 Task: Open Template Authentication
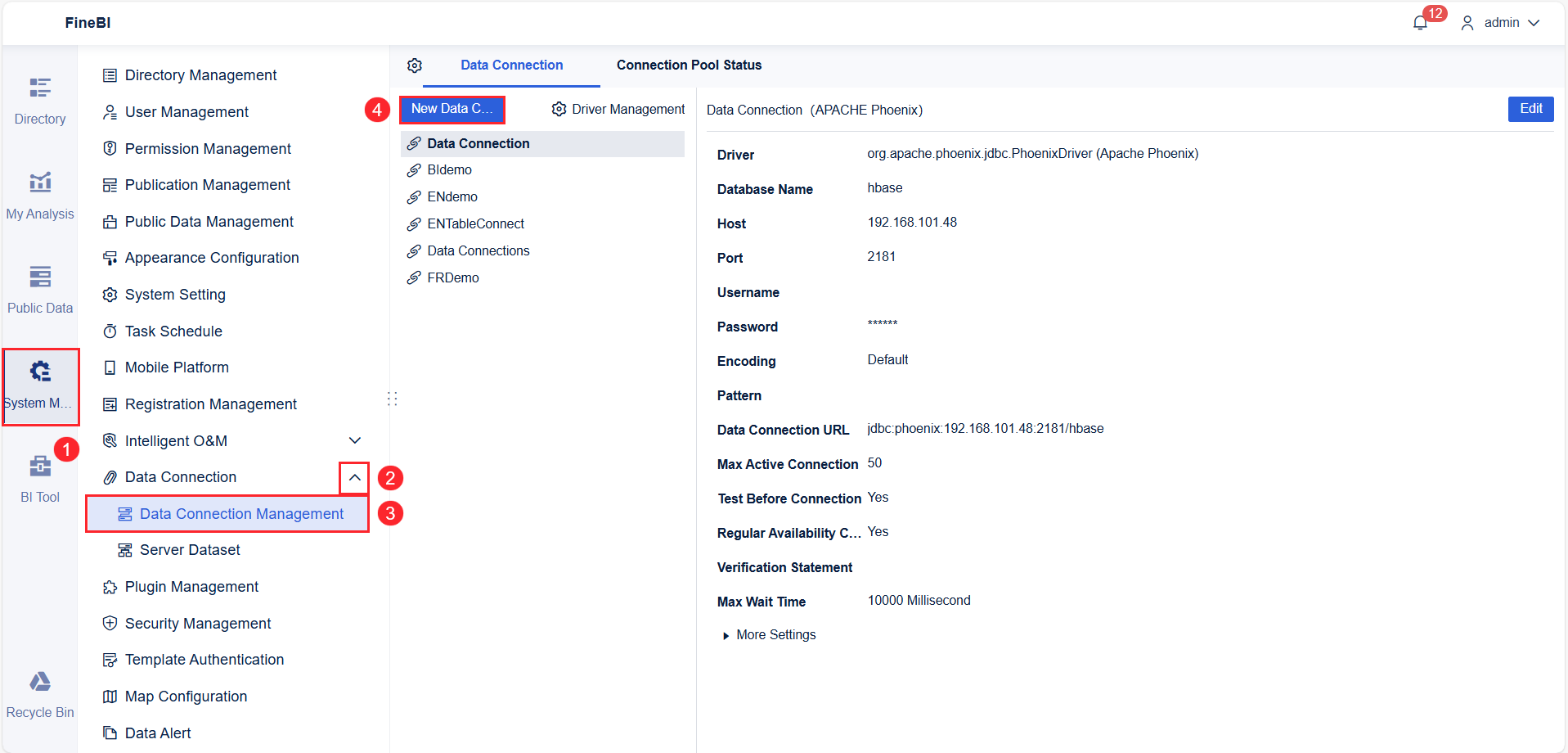(204, 660)
